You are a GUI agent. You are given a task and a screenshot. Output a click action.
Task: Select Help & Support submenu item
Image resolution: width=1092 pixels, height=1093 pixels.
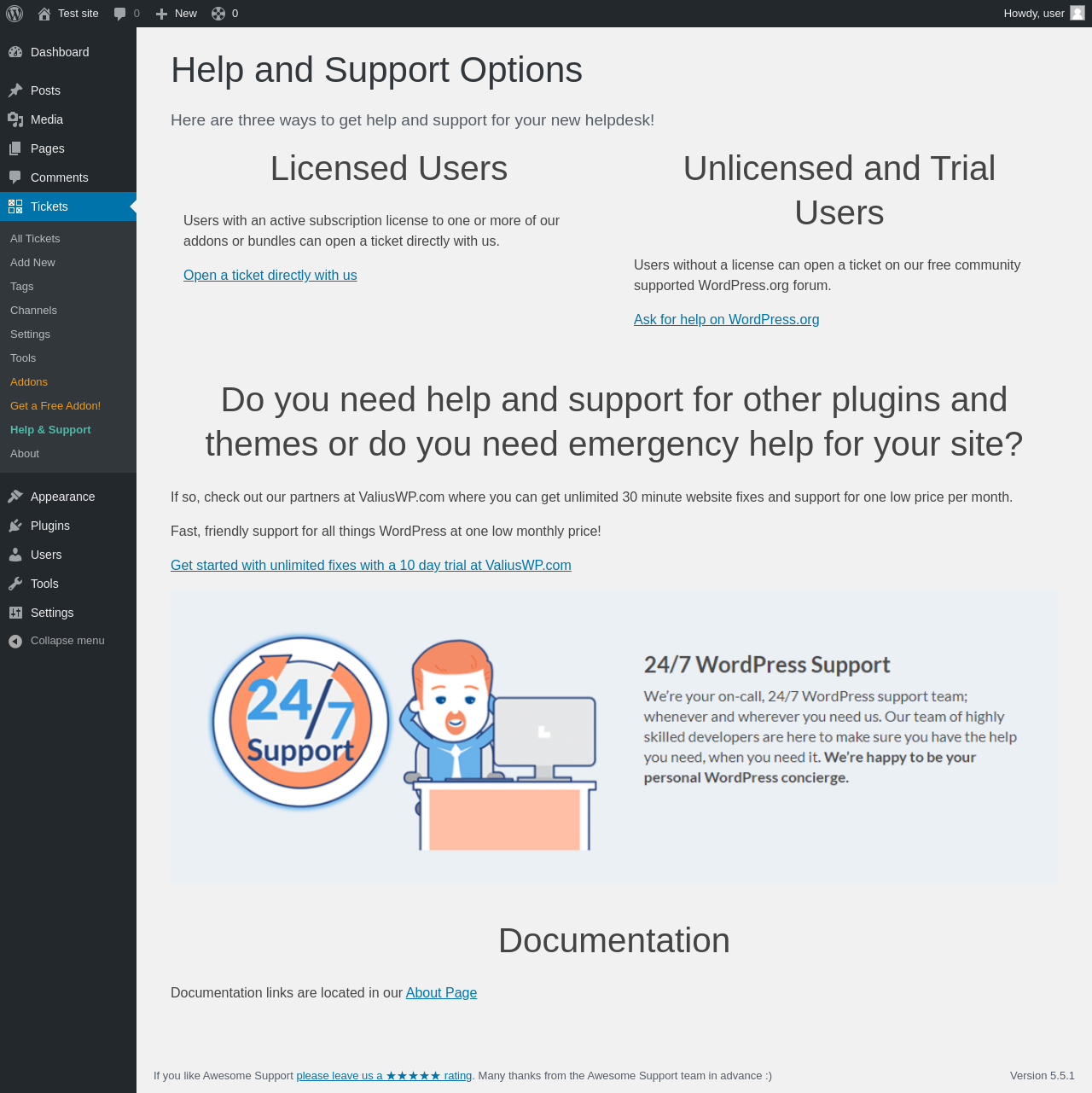tap(68, 430)
